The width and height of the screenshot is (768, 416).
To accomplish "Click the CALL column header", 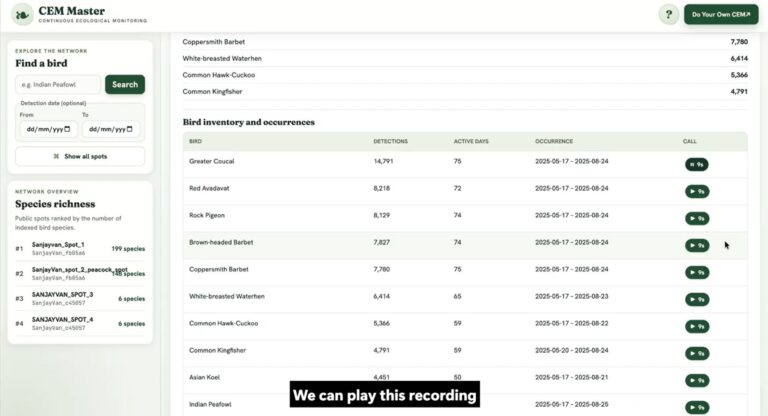I will 690,141.
